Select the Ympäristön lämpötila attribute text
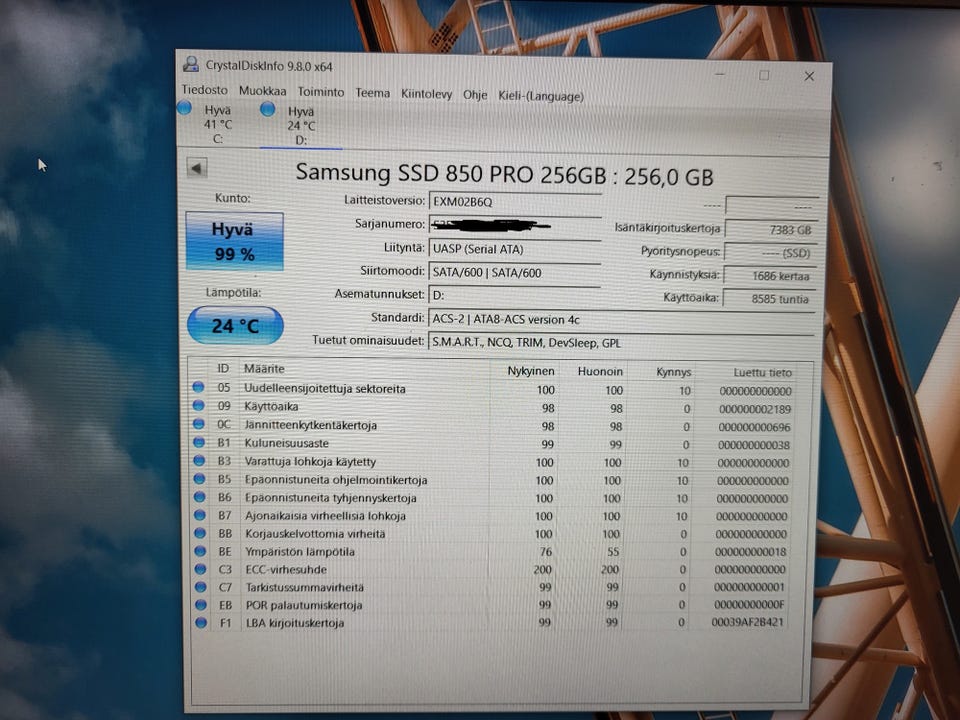960x720 pixels. [x=300, y=551]
